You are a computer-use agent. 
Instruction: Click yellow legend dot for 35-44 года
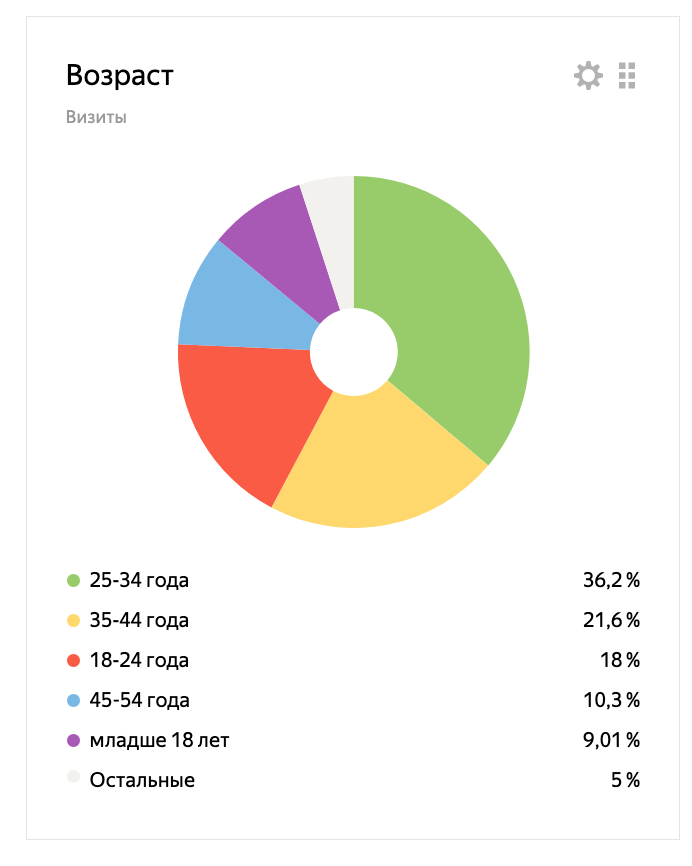(x=73, y=620)
